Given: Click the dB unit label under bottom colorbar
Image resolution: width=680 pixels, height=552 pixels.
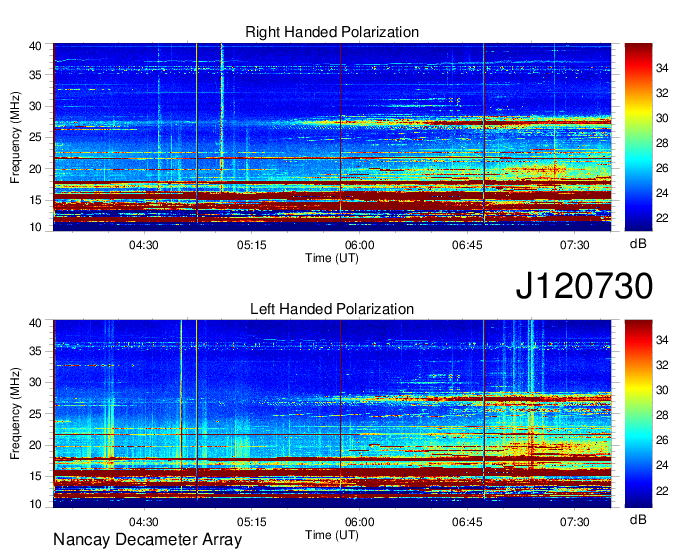Looking at the screenshot, I should tap(638, 520).
